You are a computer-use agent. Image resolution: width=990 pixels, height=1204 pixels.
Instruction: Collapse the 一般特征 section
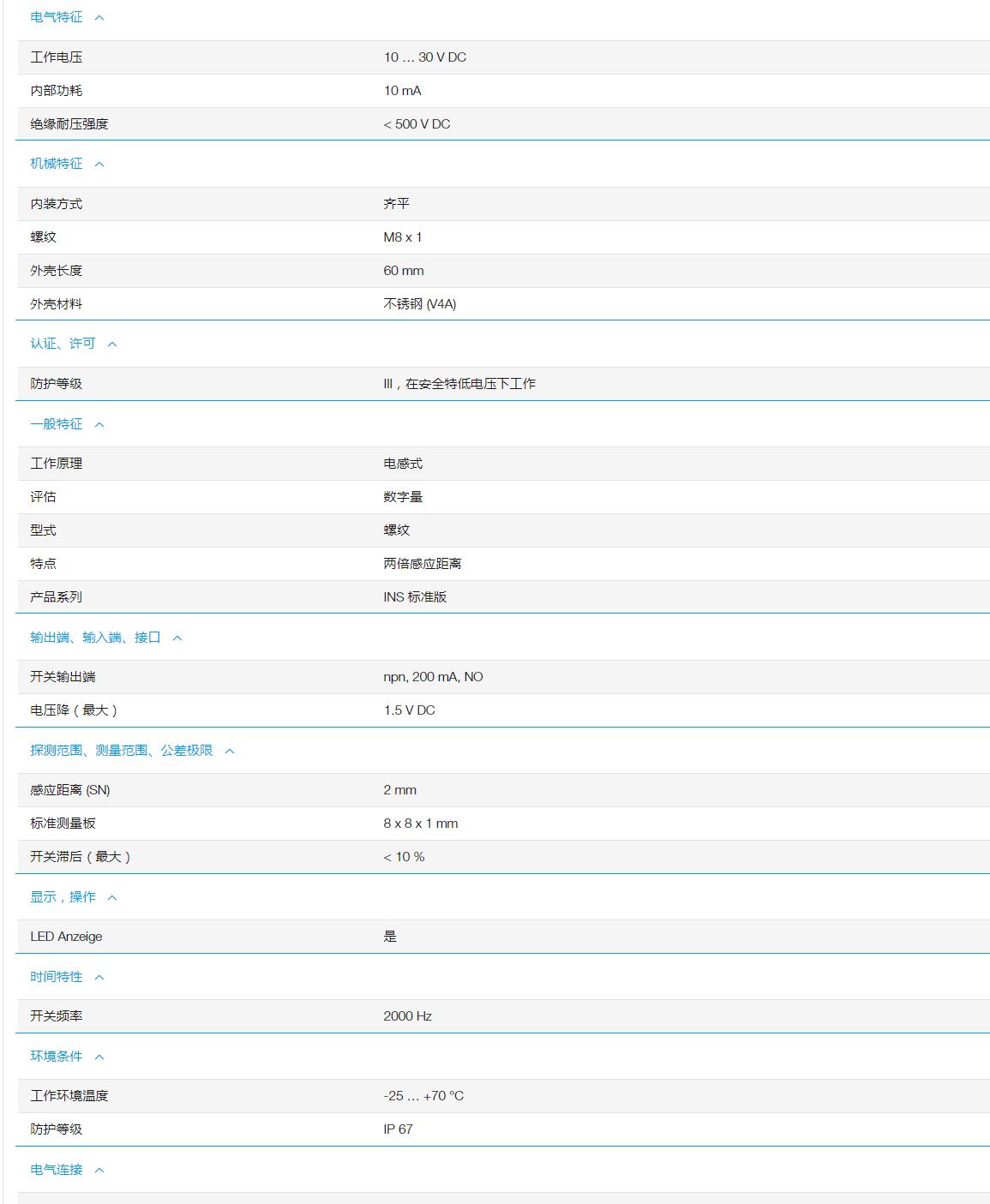click(x=102, y=425)
